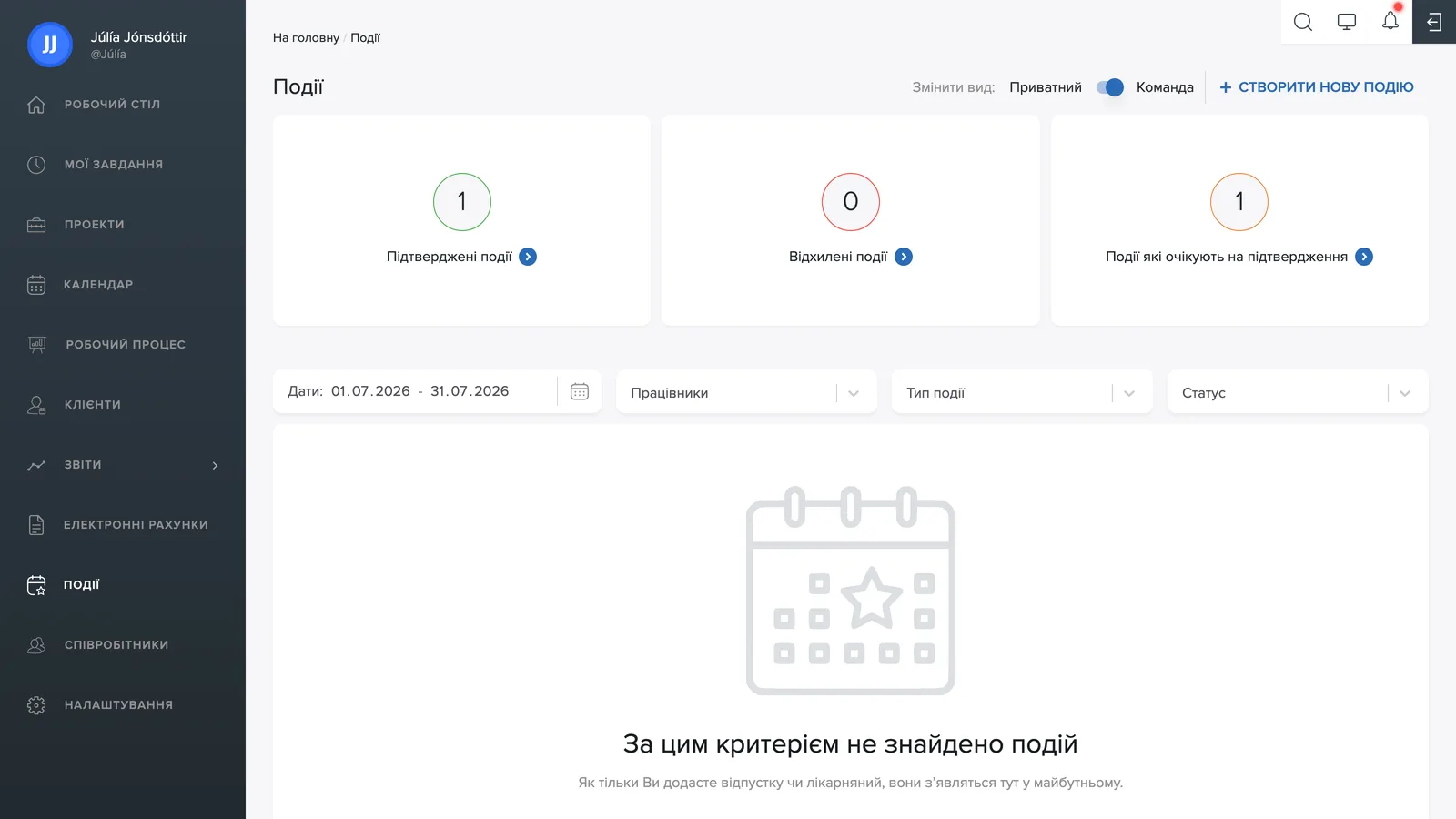Click the gear icon for Налаштування
The width and height of the screenshot is (1456, 819).
[36, 705]
